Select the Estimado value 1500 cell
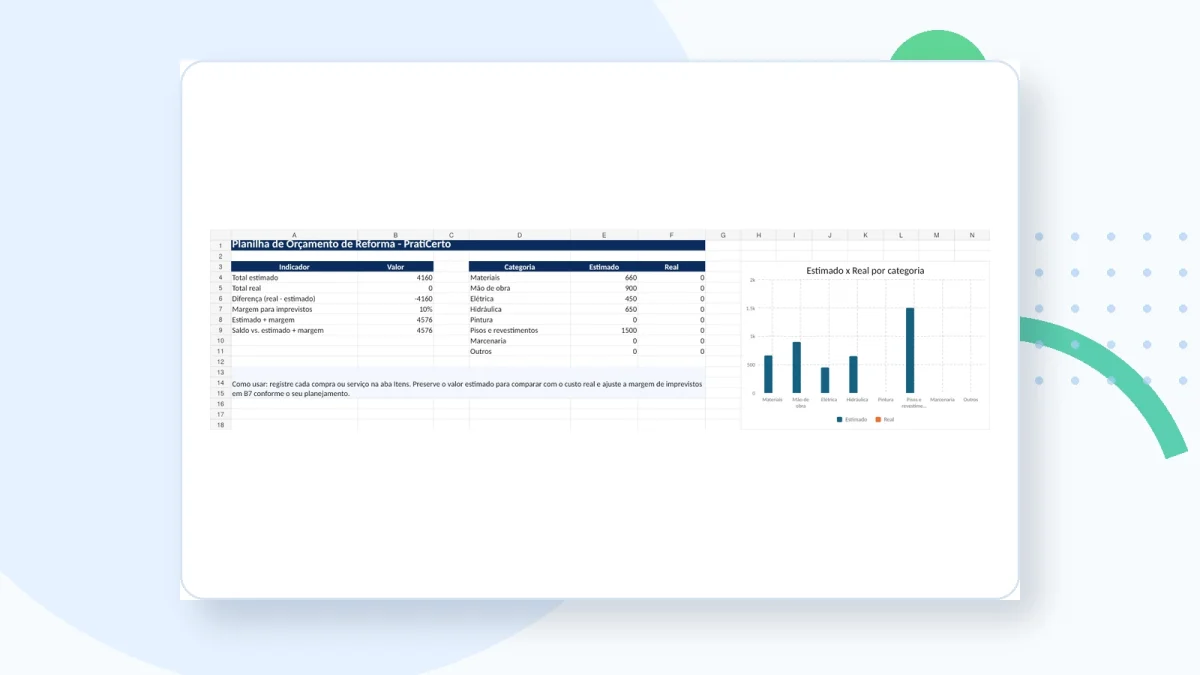Image resolution: width=1200 pixels, height=675 pixels. coord(604,330)
